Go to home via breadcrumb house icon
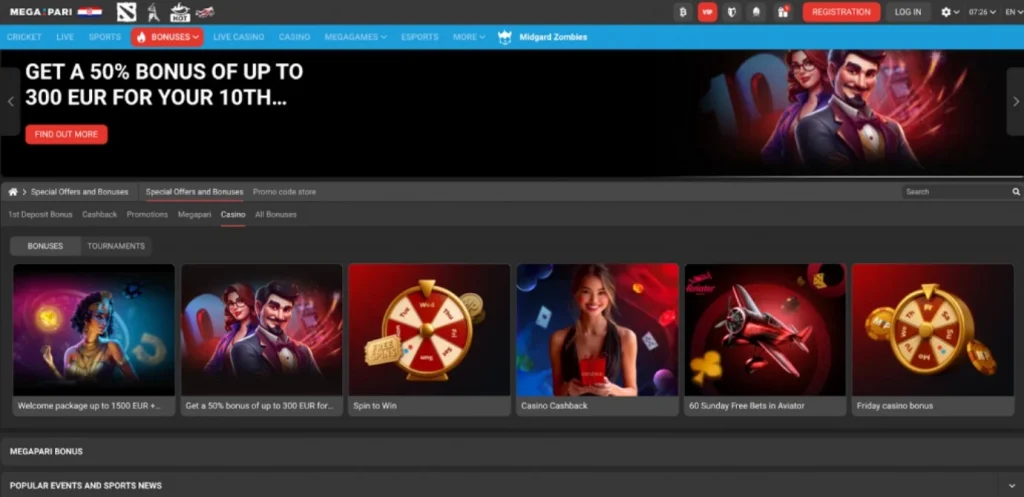The width and height of the screenshot is (1024, 497). (x=13, y=192)
